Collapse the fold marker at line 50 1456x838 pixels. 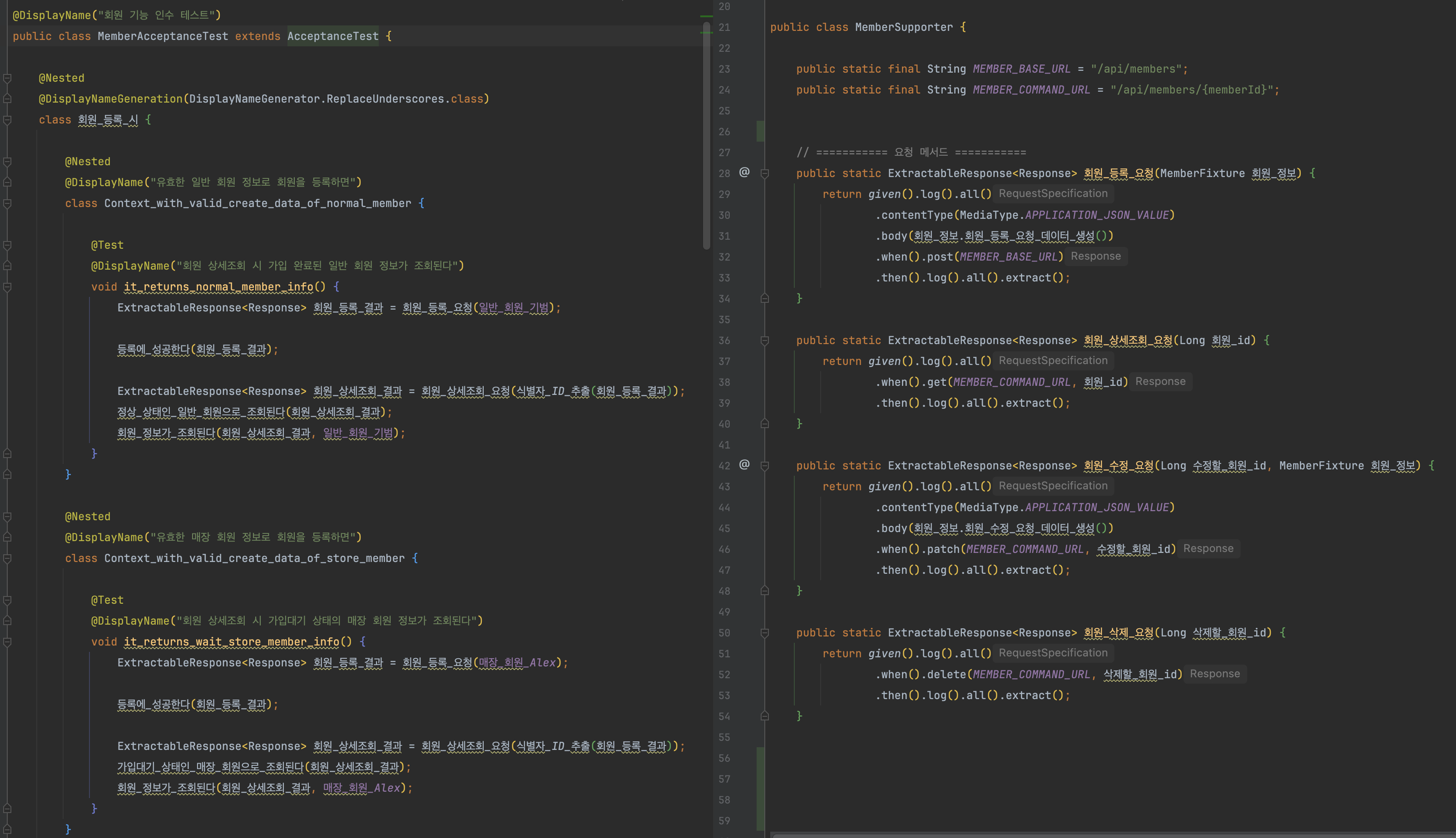(764, 633)
